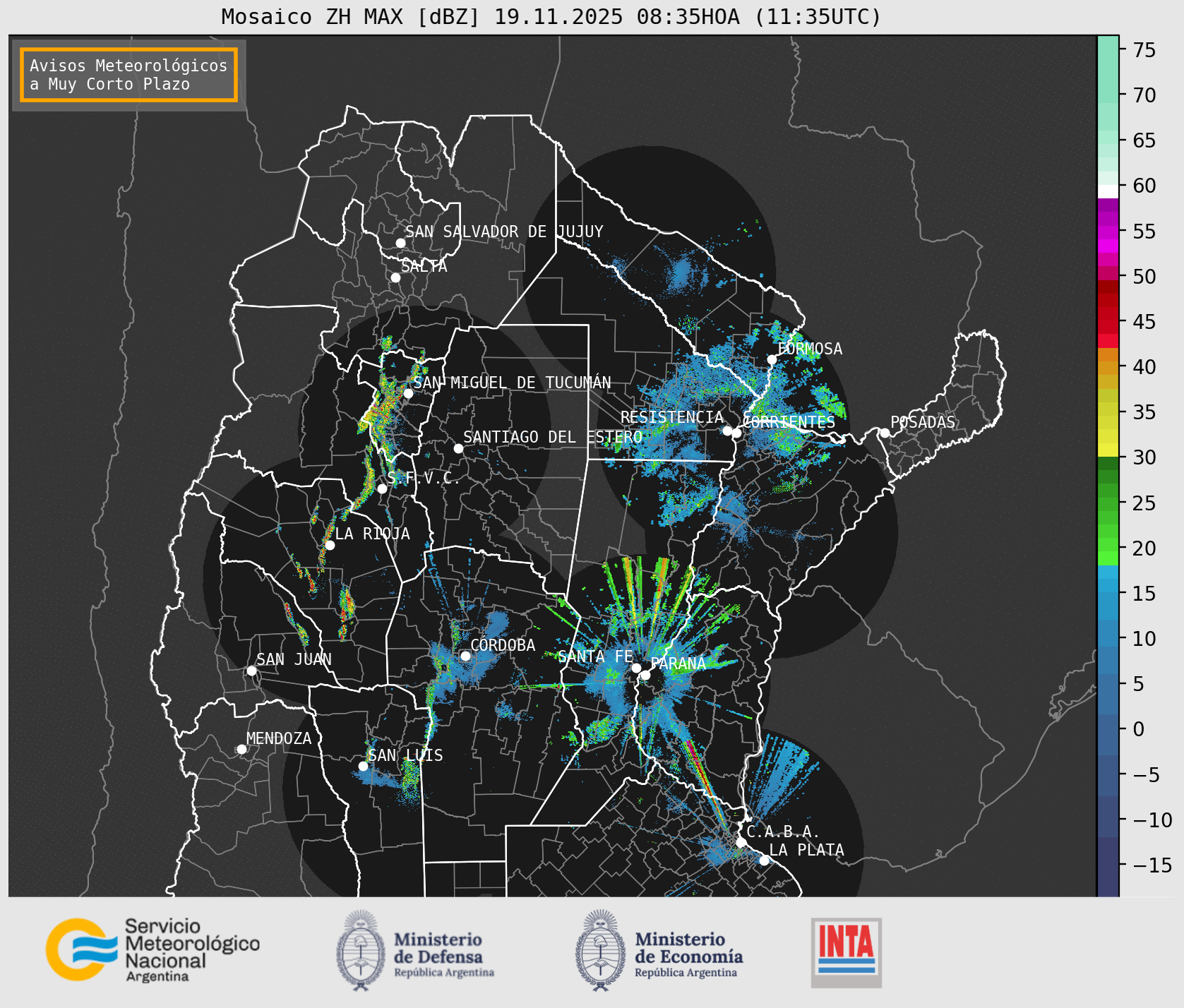Click the Ministerio de Defensa name text

click(444, 954)
